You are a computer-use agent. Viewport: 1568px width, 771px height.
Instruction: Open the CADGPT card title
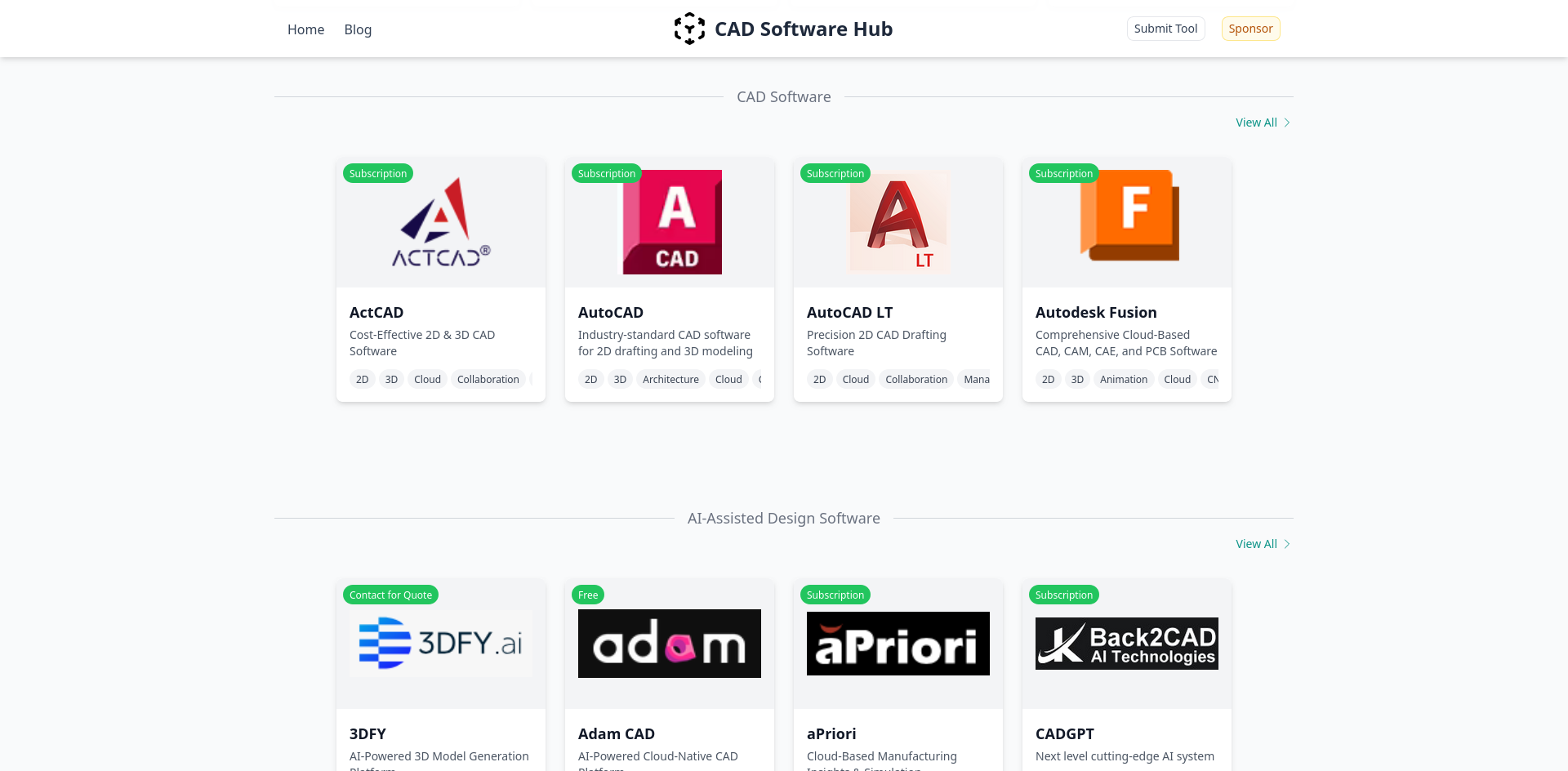[x=1065, y=733]
